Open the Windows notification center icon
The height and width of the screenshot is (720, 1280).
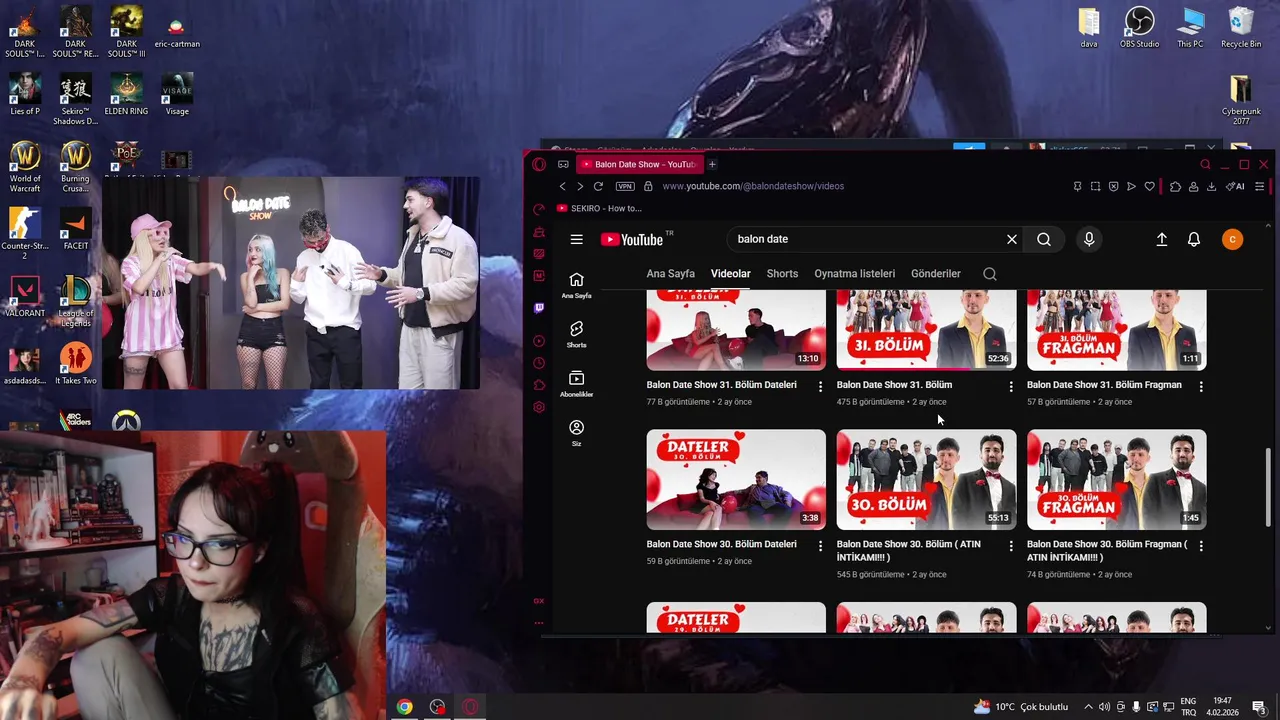point(1259,707)
